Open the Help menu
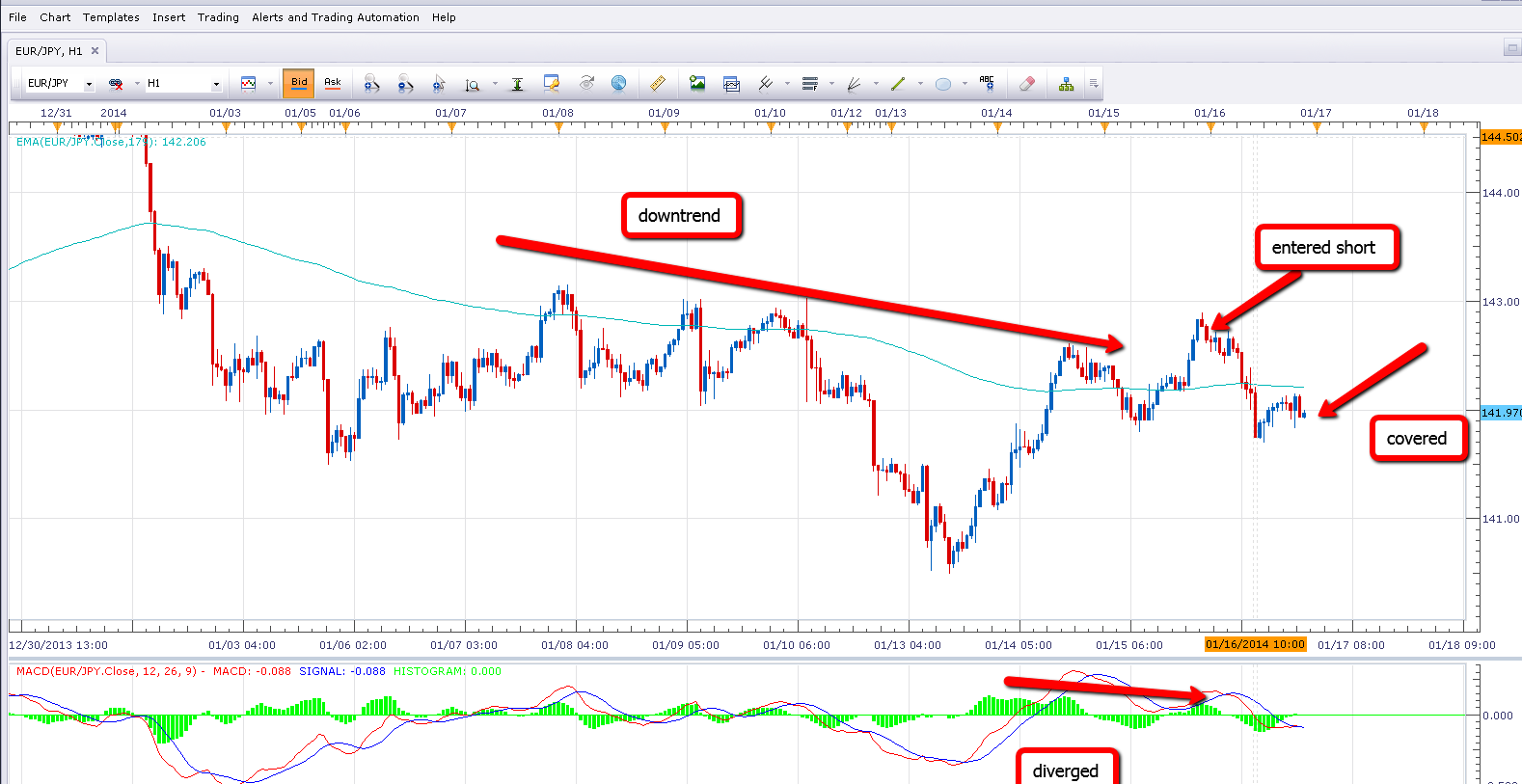The image size is (1522, 784). point(444,17)
